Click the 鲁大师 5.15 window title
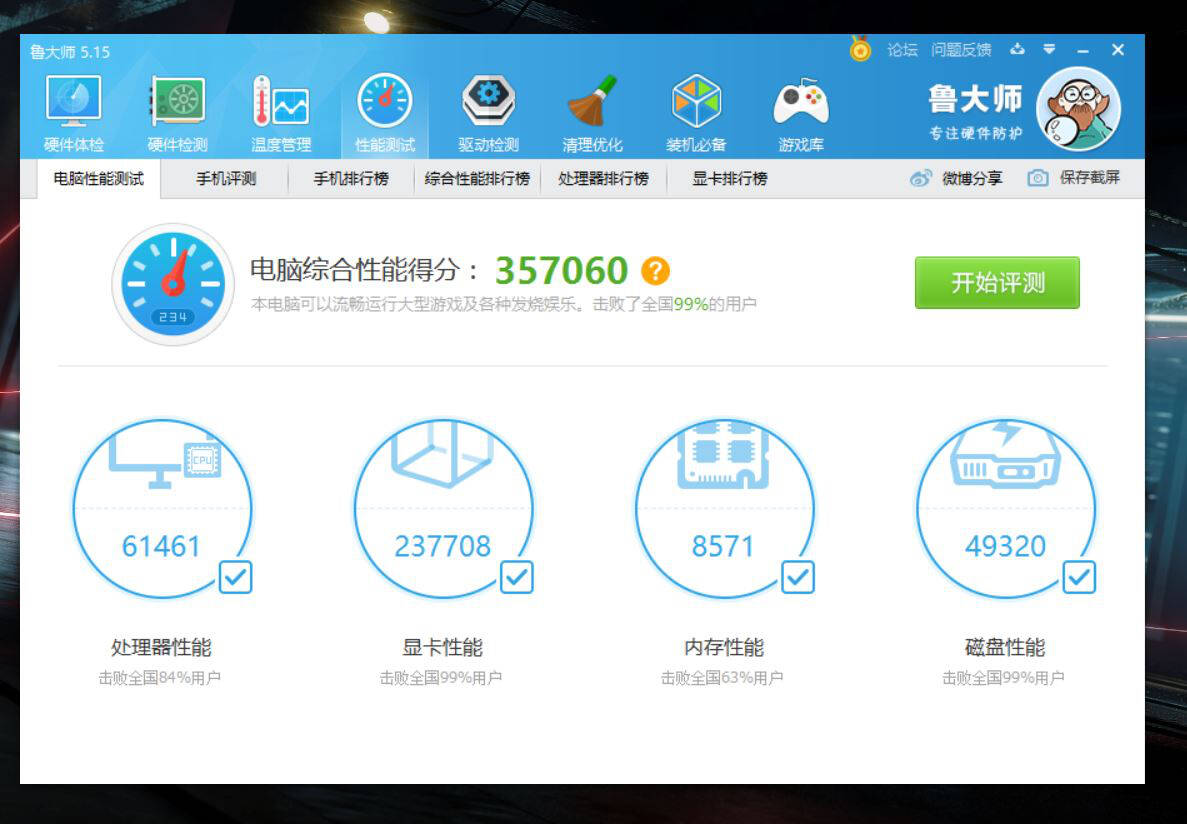 point(70,52)
